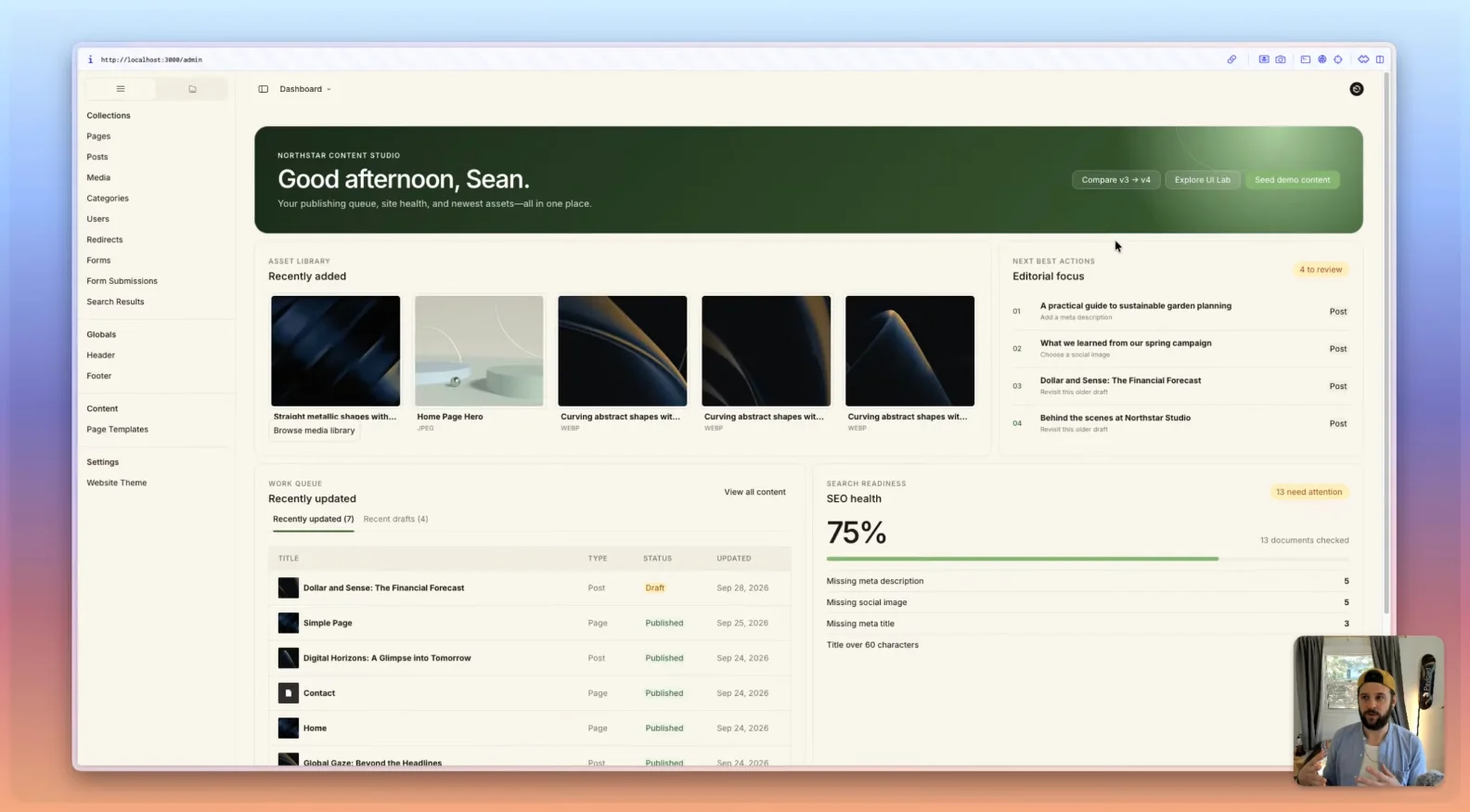
Task: Click the code brackets icon in toolbar
Action: 1363,59
